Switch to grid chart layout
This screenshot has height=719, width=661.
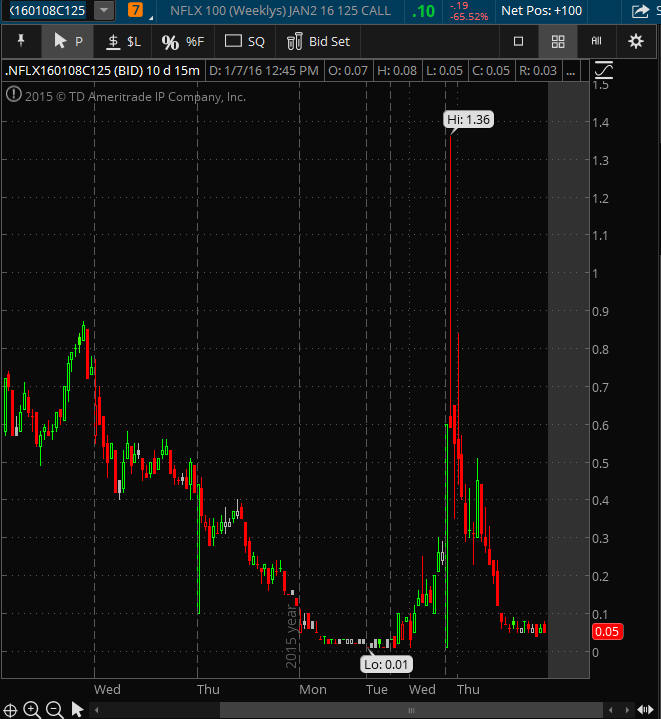pos(558,42)
